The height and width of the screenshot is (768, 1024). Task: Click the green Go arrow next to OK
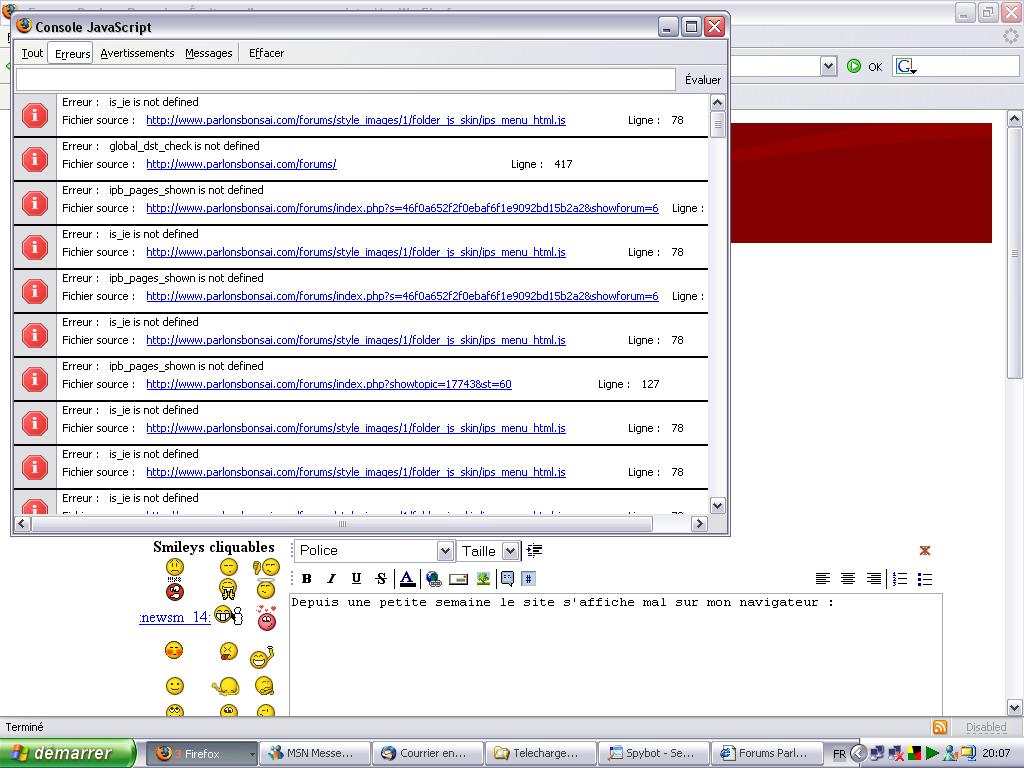tap(854, 66)
